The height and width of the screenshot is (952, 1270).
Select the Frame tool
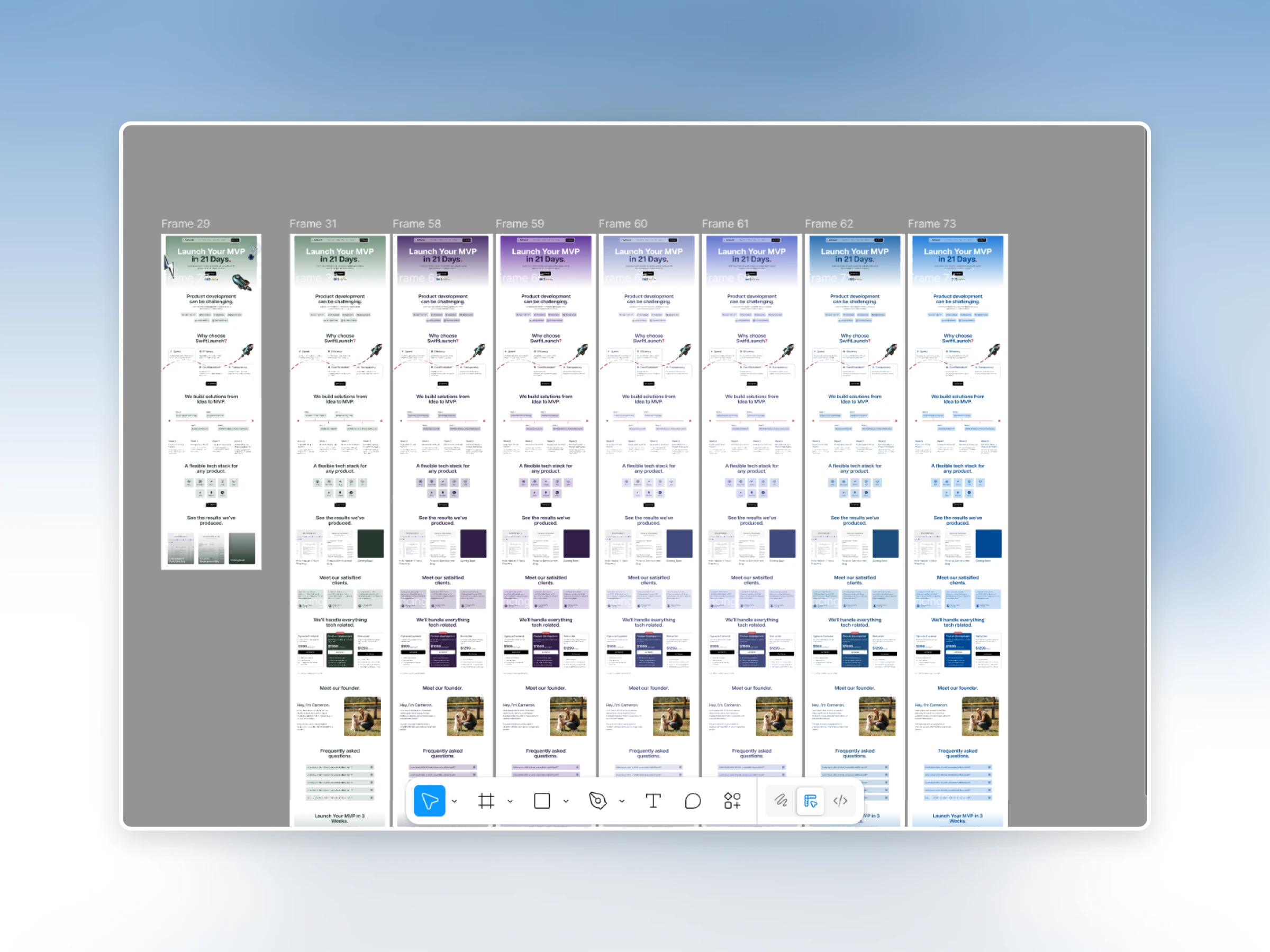pos(486,801)
